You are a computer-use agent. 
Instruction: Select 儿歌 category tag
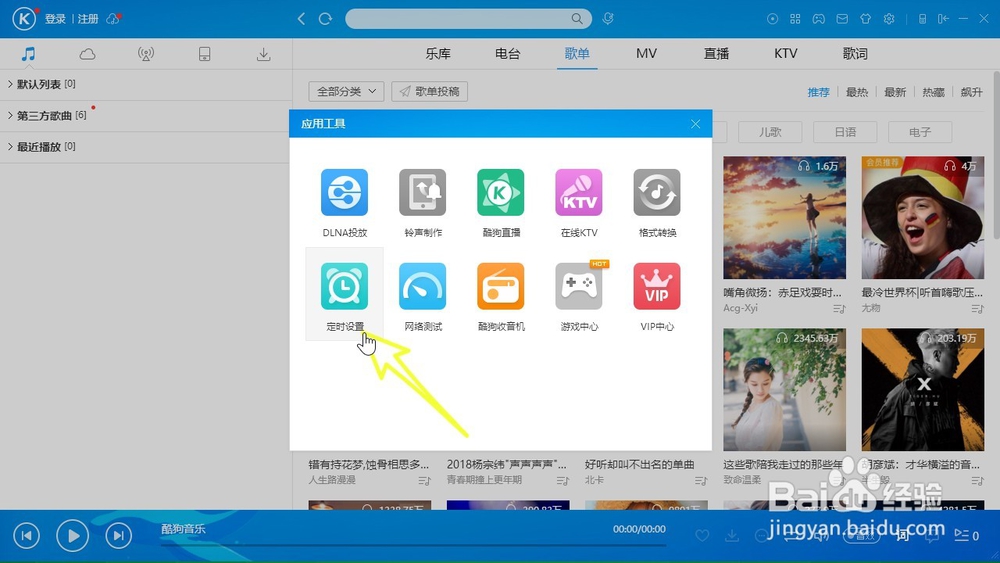tap(770, 132)
